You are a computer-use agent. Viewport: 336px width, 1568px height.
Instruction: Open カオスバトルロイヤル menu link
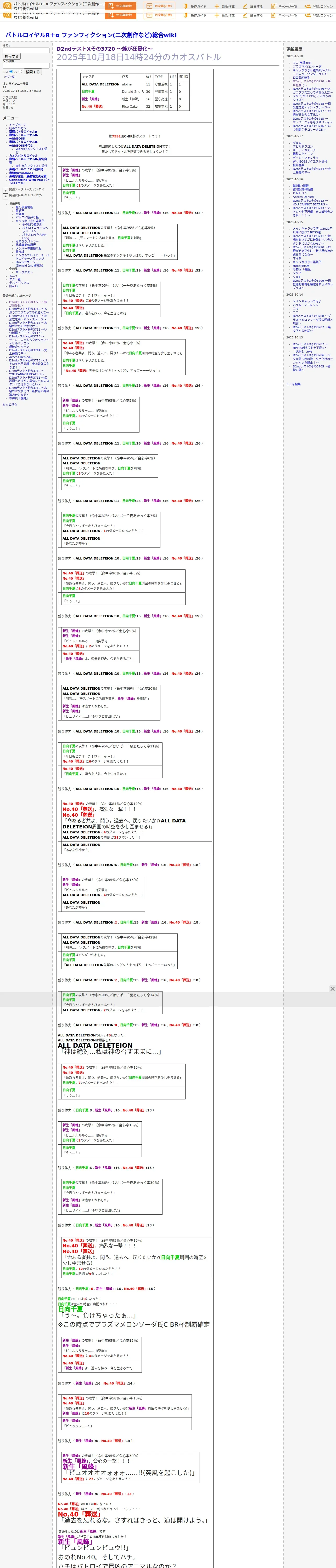click(23, 155)
